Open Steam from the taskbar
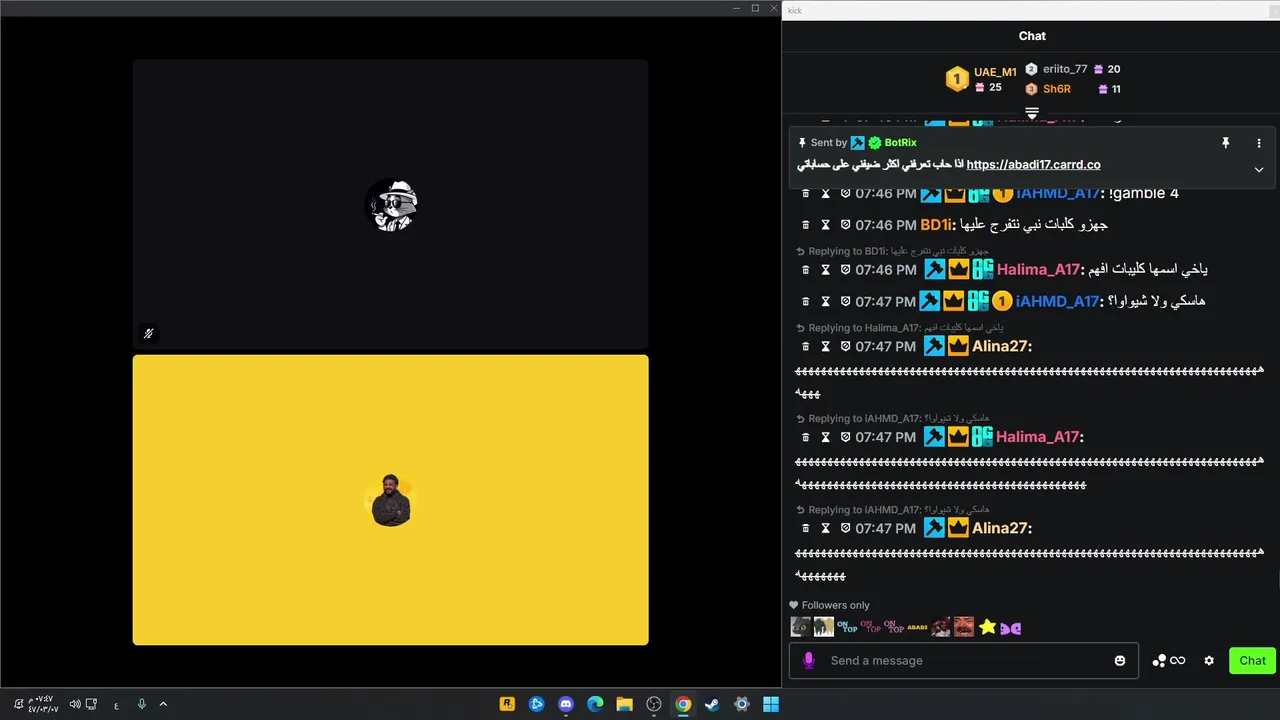Screen dimensions: 1280x720 click(712, 704)
